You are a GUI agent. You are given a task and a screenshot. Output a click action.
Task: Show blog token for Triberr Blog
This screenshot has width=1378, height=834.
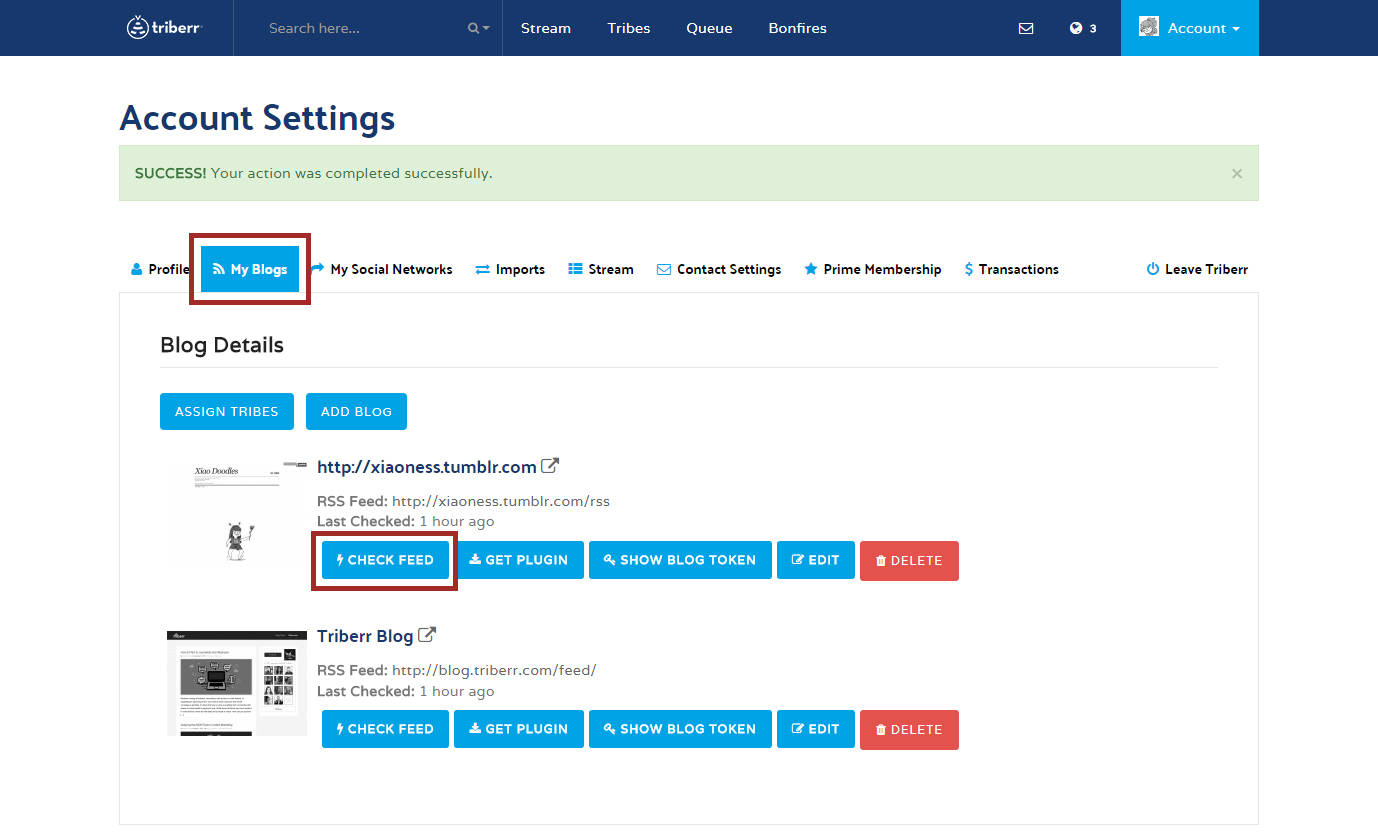click(680, 729)
